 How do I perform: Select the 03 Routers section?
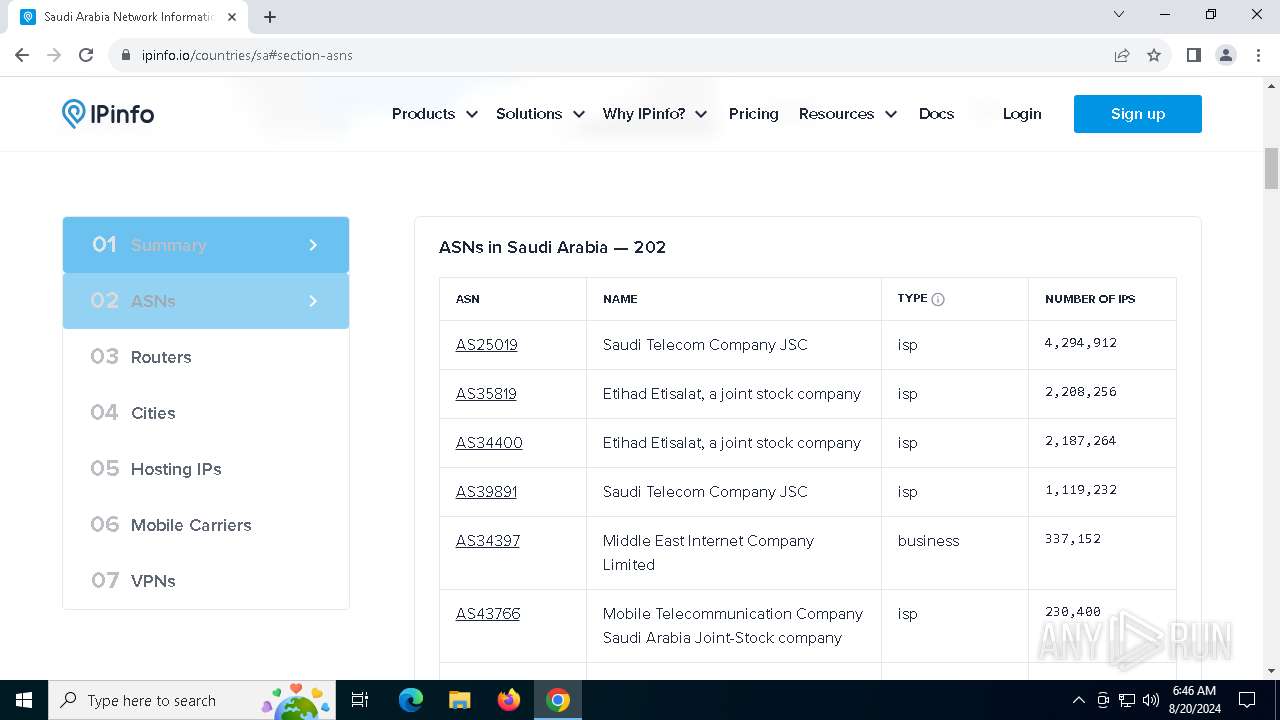[x=206, y=357]
